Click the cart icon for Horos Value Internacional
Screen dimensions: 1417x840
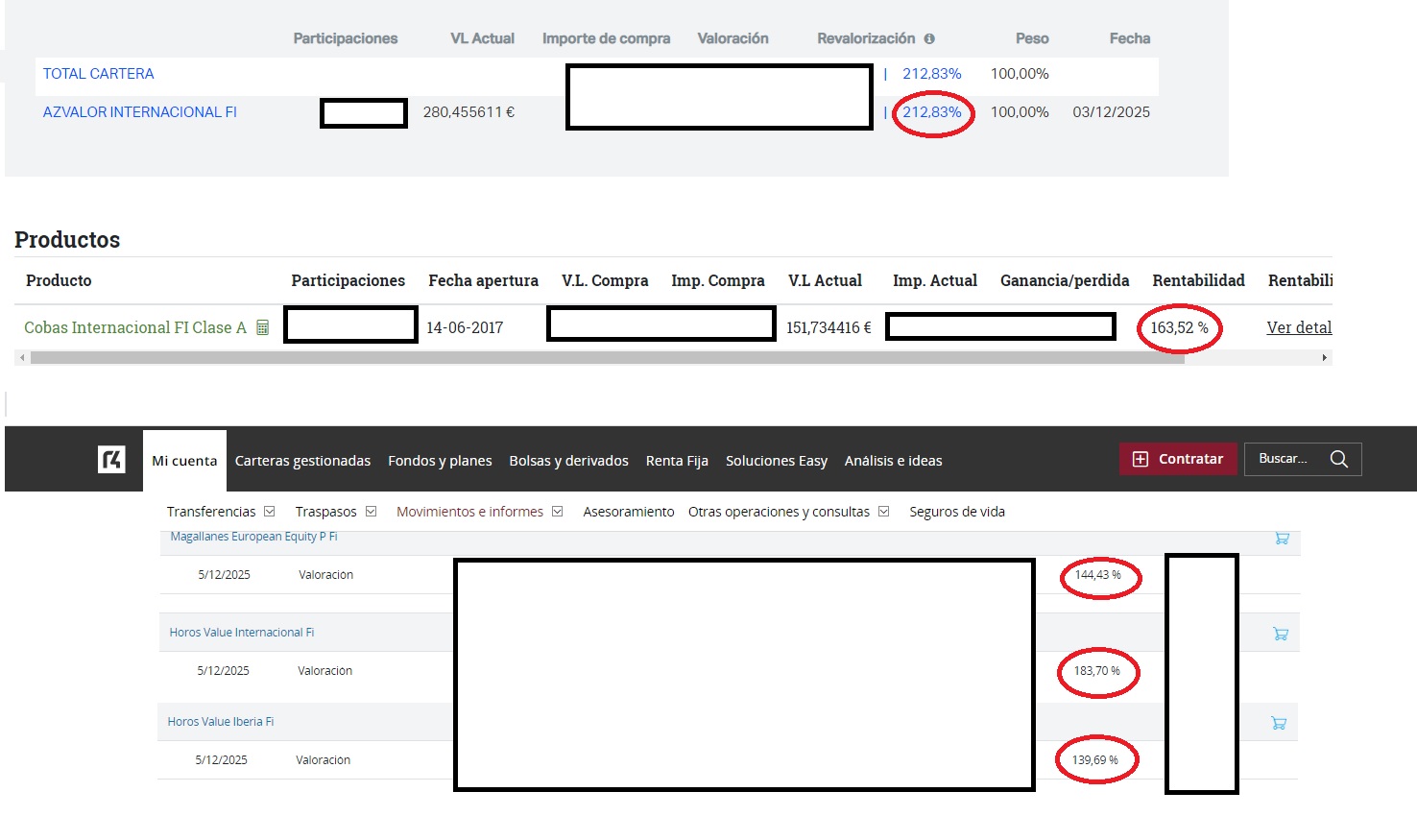(1280, 634)
